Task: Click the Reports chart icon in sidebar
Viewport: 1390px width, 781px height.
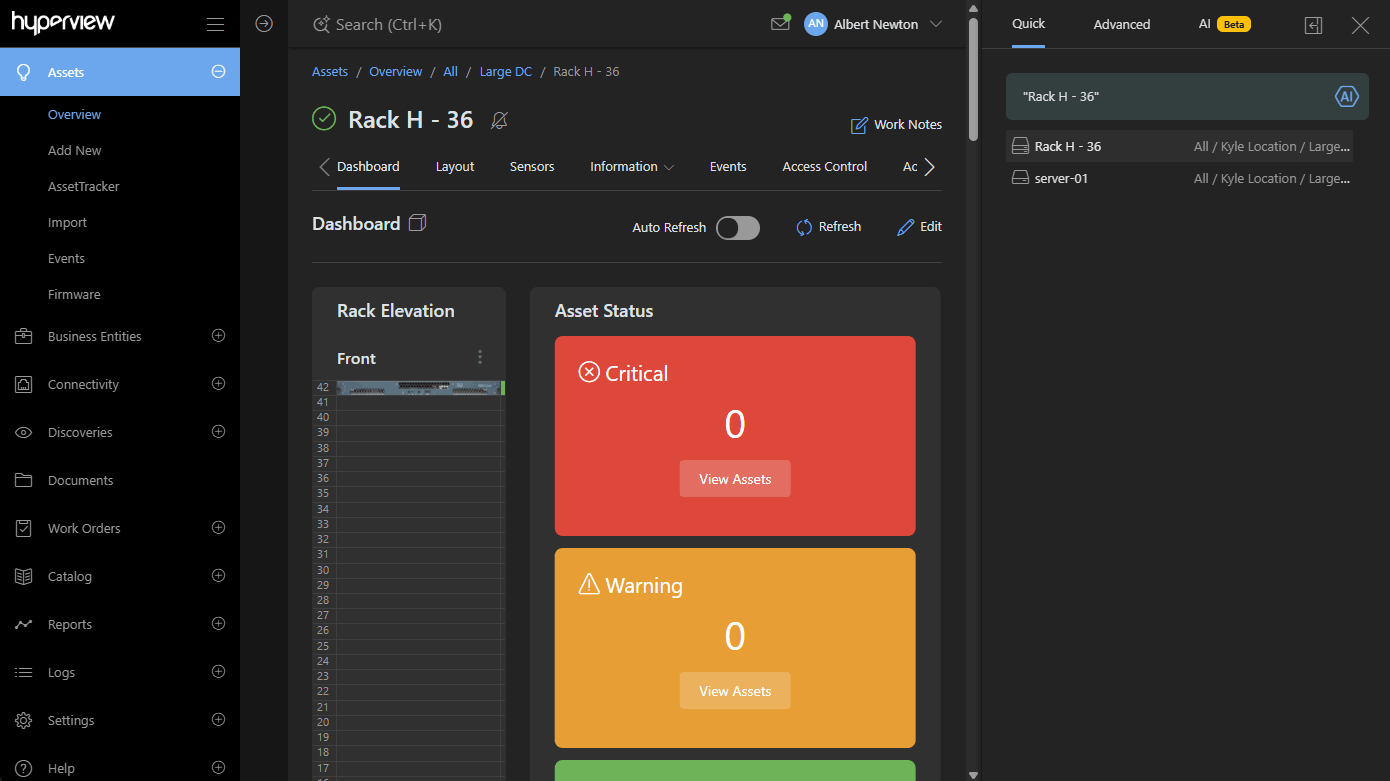Action: coord(24,624)
